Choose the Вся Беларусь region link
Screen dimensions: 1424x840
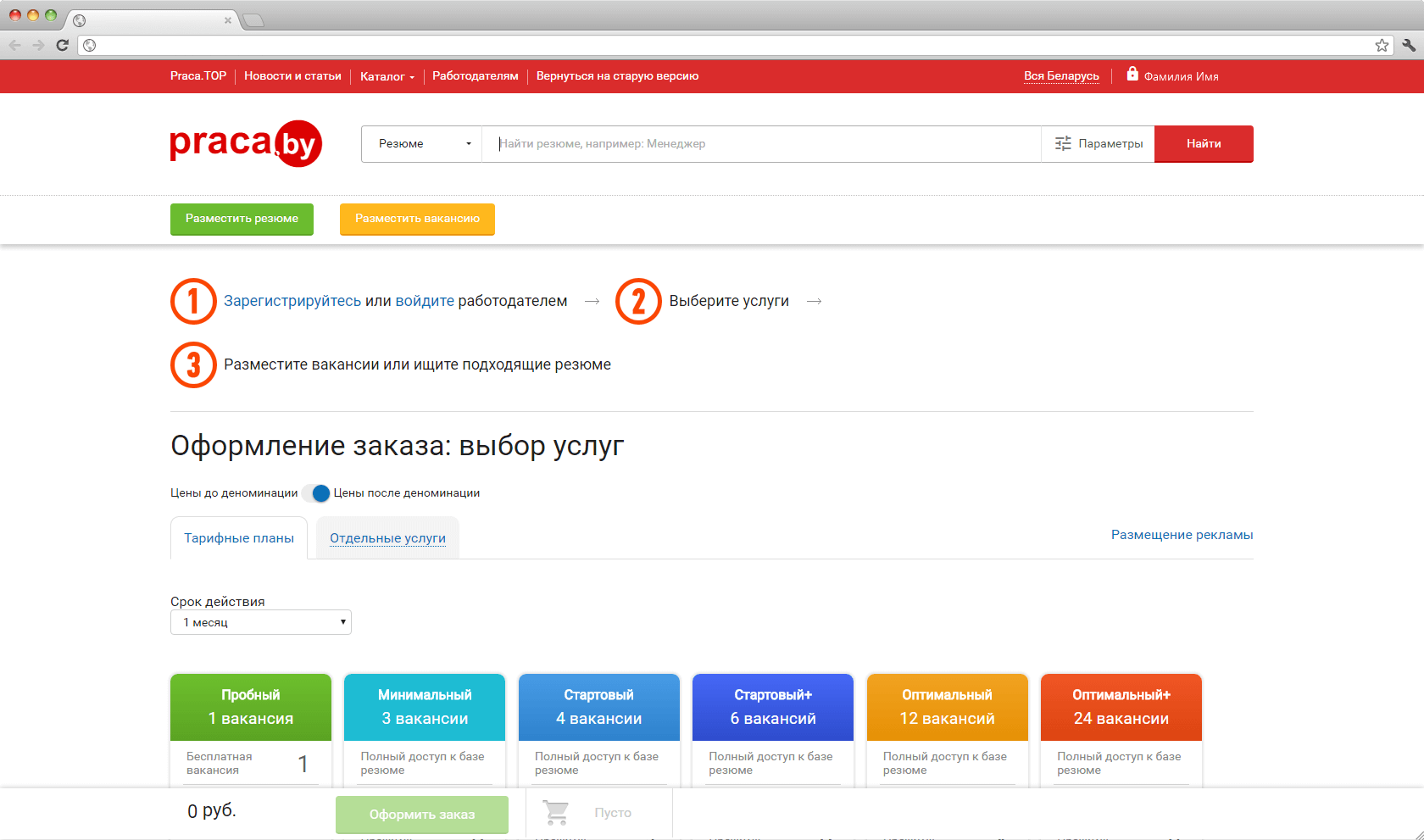click(x=1061, y=76)
